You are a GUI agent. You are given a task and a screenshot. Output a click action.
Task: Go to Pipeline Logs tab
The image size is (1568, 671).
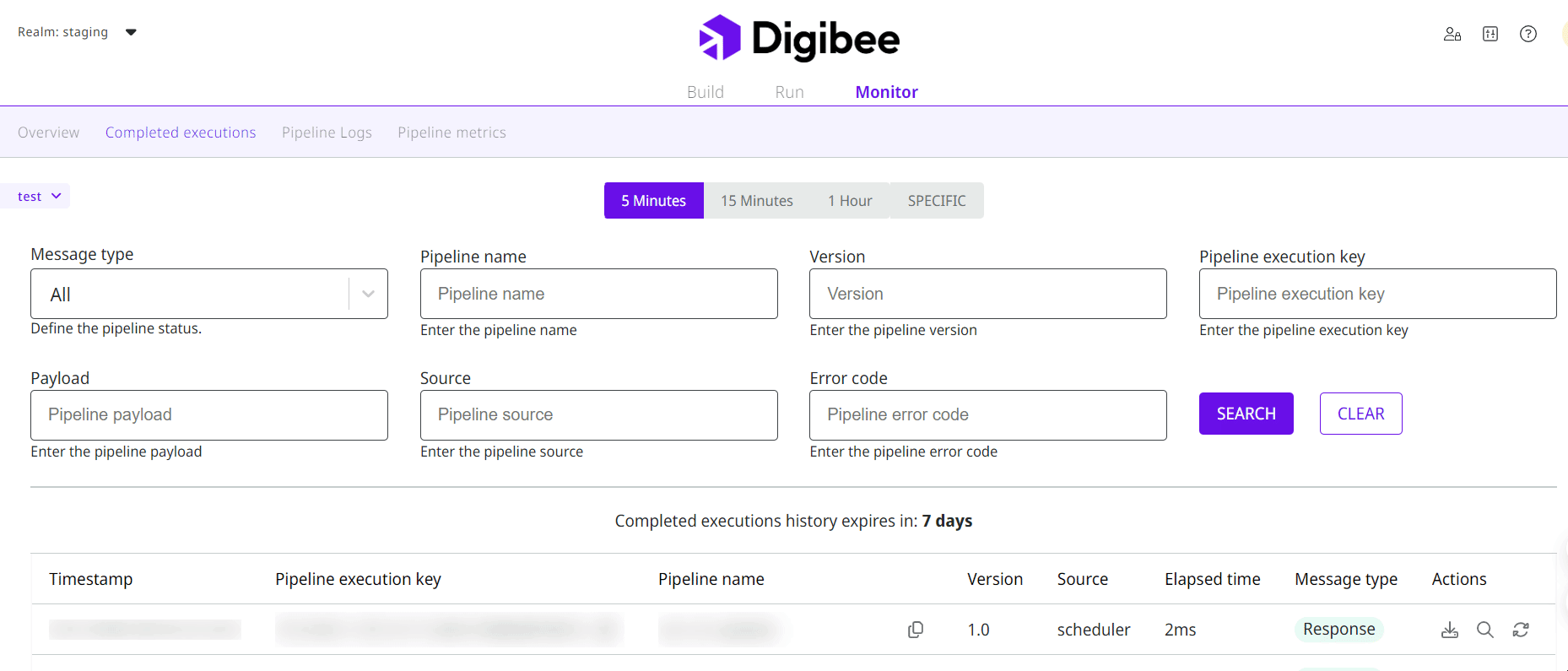pyautogui.click(x=327, y=133)
